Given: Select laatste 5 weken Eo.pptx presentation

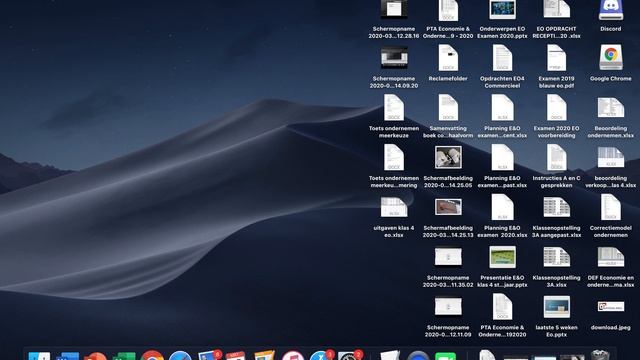Looking at the screenshot, I should click(x=556, y=307).
